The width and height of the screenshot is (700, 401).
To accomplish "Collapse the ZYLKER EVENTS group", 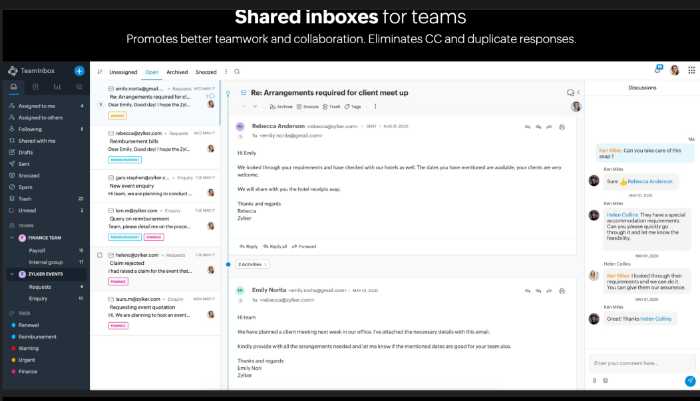I will (12, 274).
